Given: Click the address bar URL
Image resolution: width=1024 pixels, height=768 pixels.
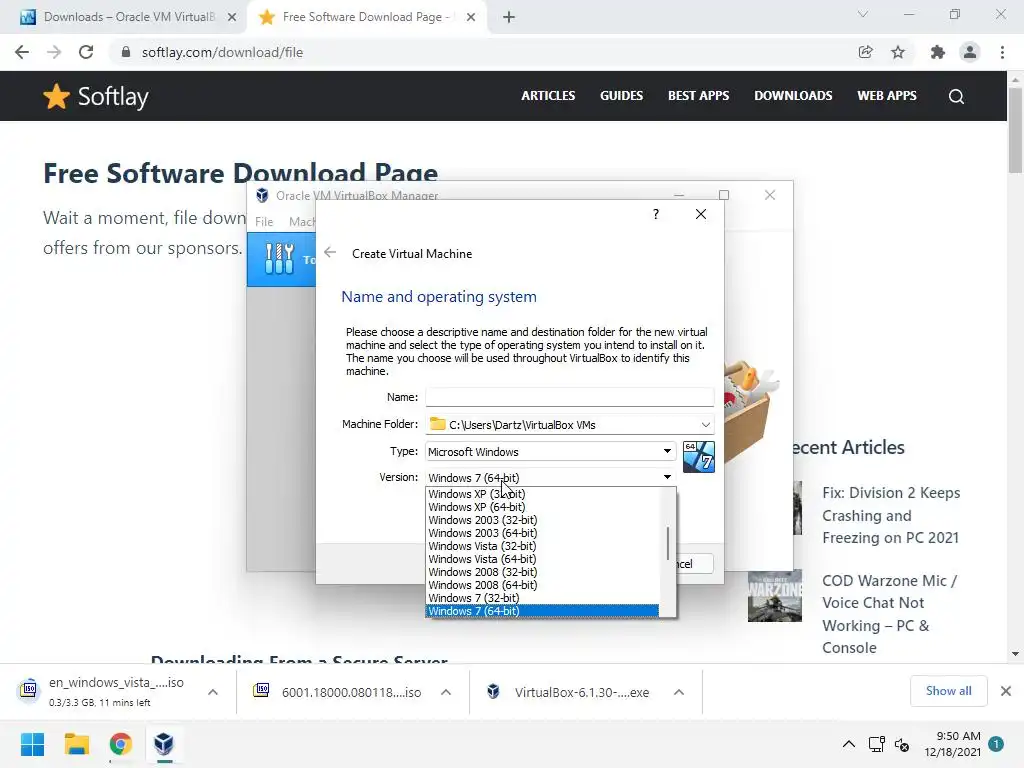Looking at the screenshot, I should point(222,52).
